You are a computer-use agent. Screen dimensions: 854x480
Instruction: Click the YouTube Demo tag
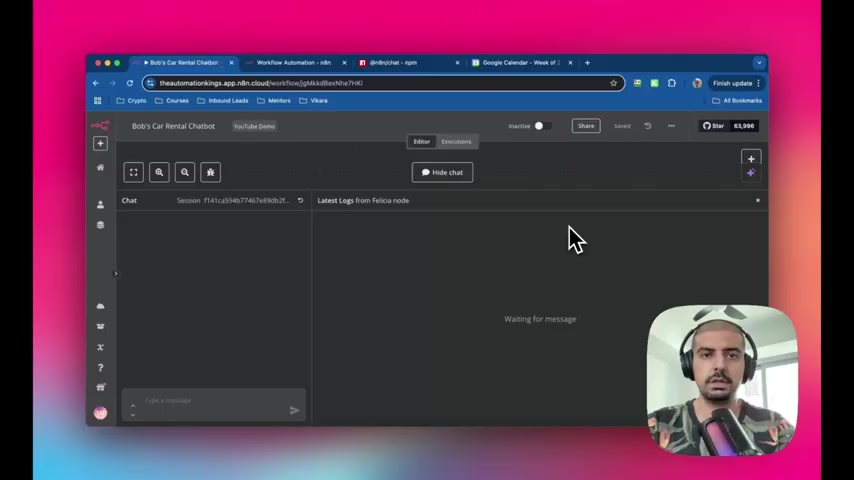(254, 126)
